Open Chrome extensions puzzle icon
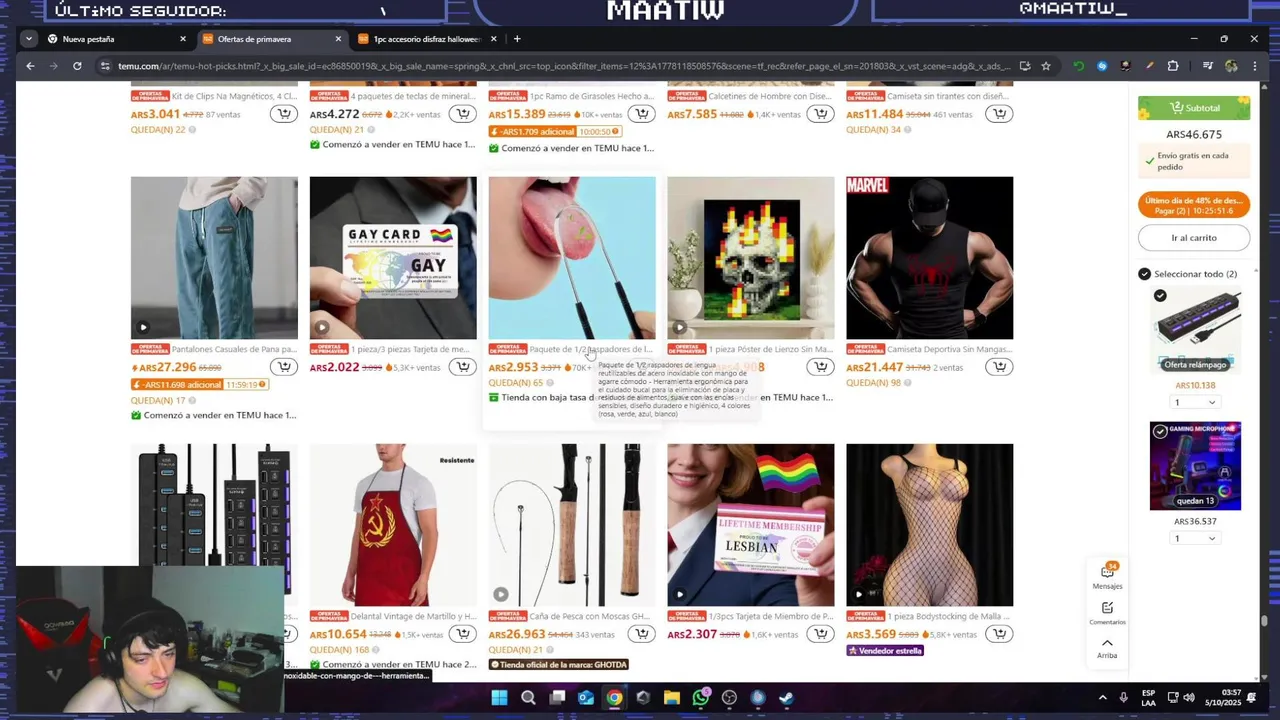1280x720 pixels. pyautogui.click(x=1173, y=66)
